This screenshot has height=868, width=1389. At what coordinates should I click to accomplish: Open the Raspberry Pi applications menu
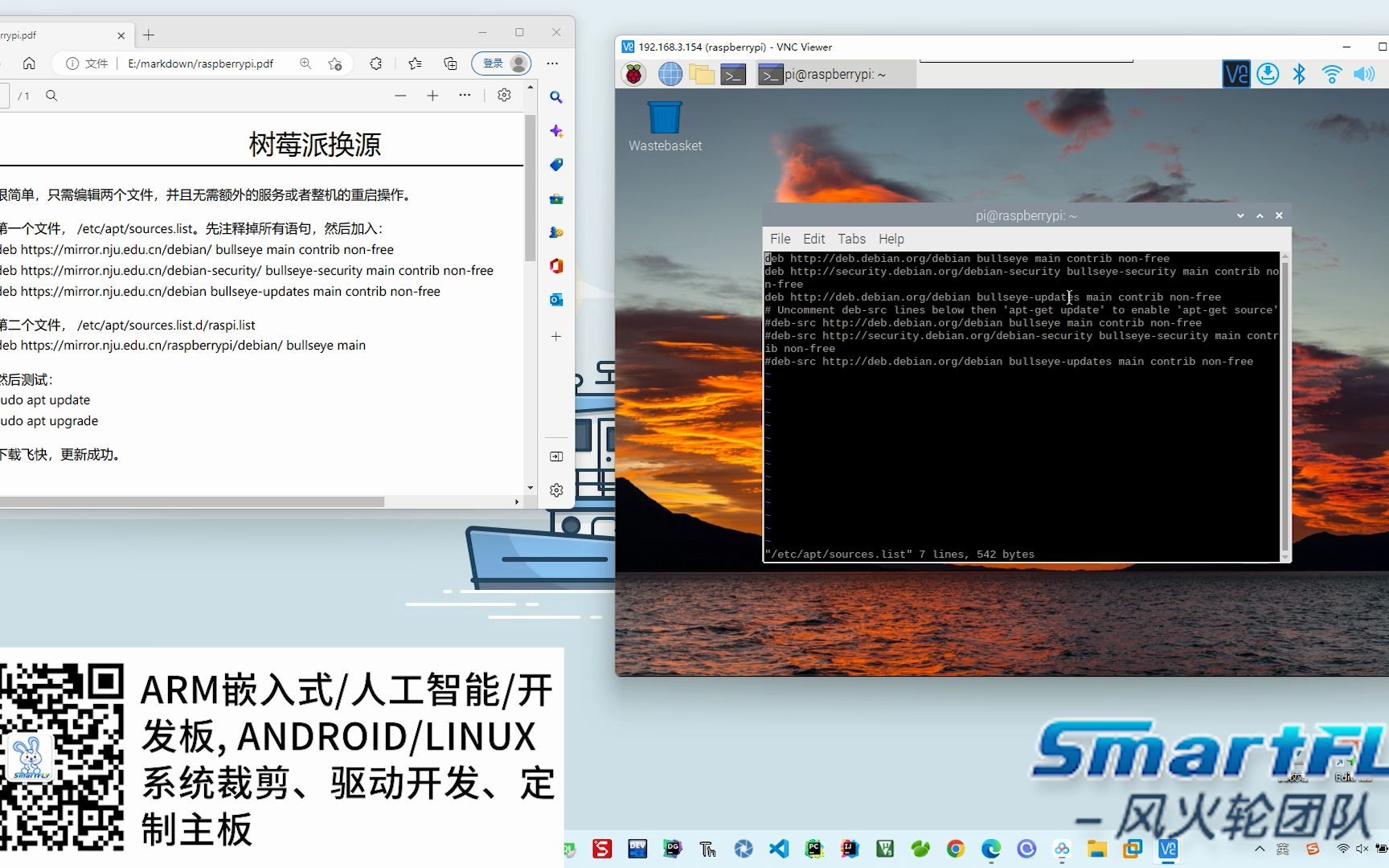tap(634, 75)
